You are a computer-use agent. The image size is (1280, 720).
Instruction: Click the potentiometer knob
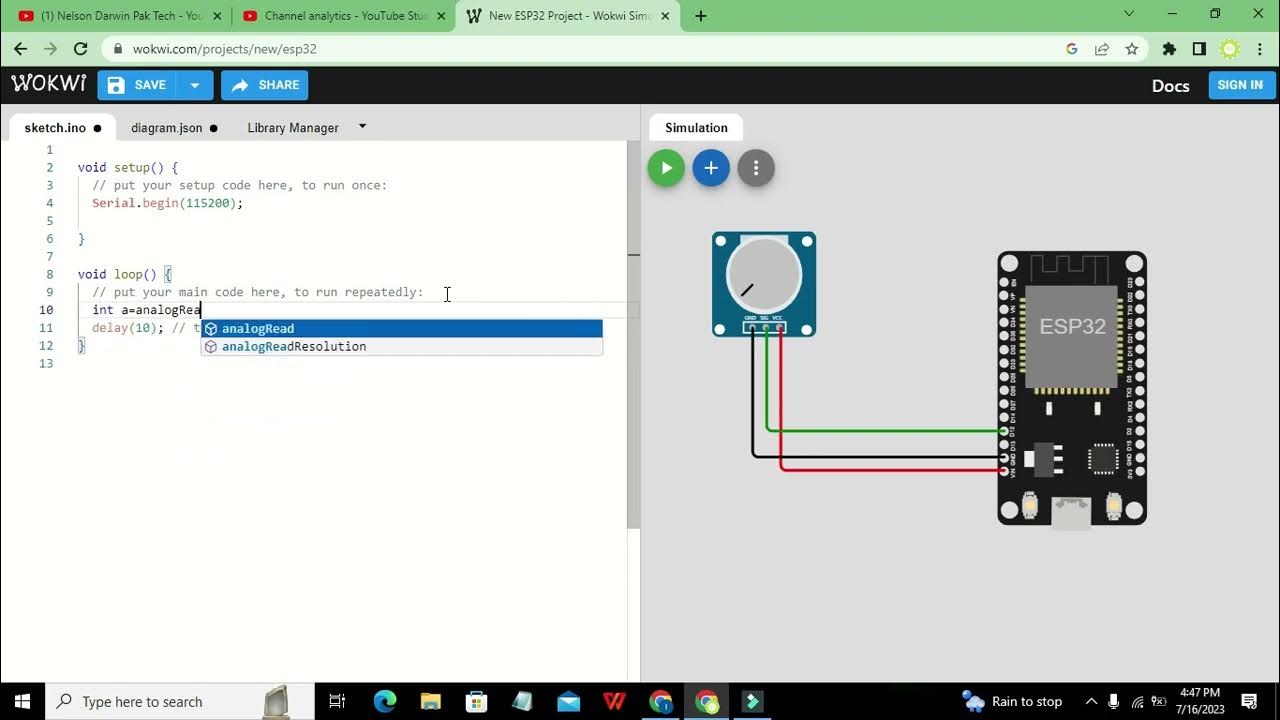(764, 275)
